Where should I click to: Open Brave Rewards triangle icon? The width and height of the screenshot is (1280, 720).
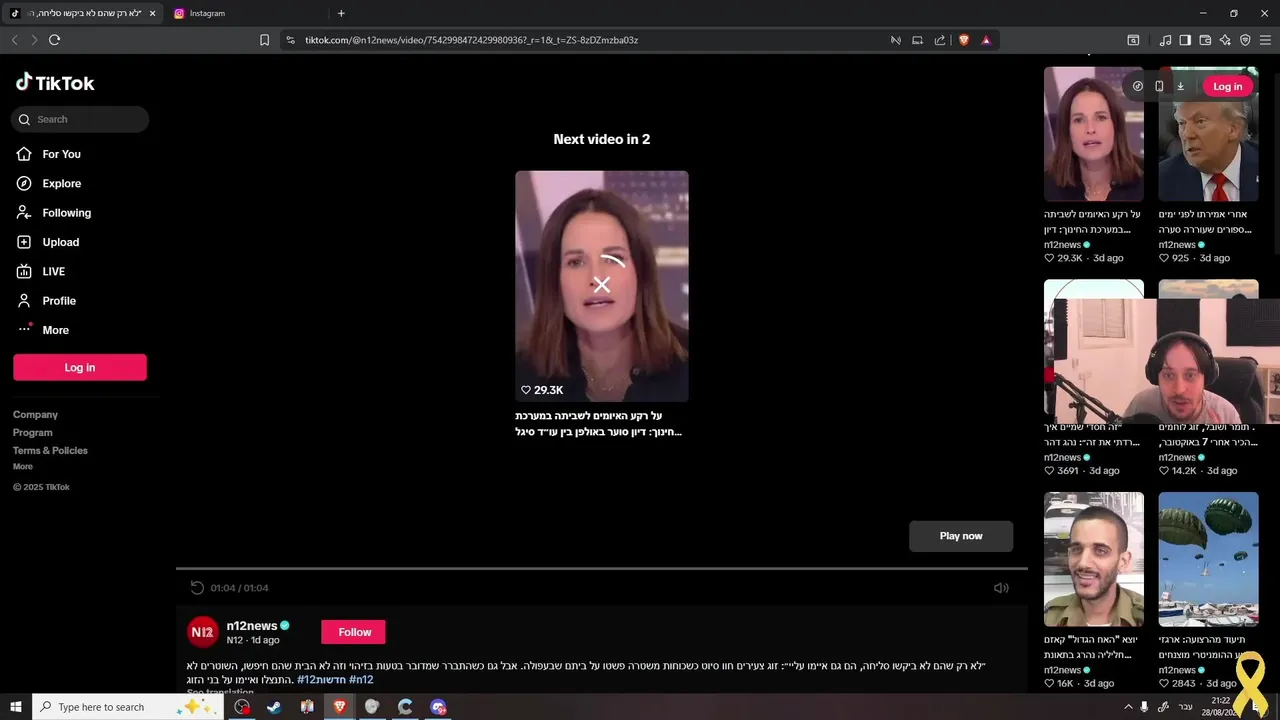(986, 40)
